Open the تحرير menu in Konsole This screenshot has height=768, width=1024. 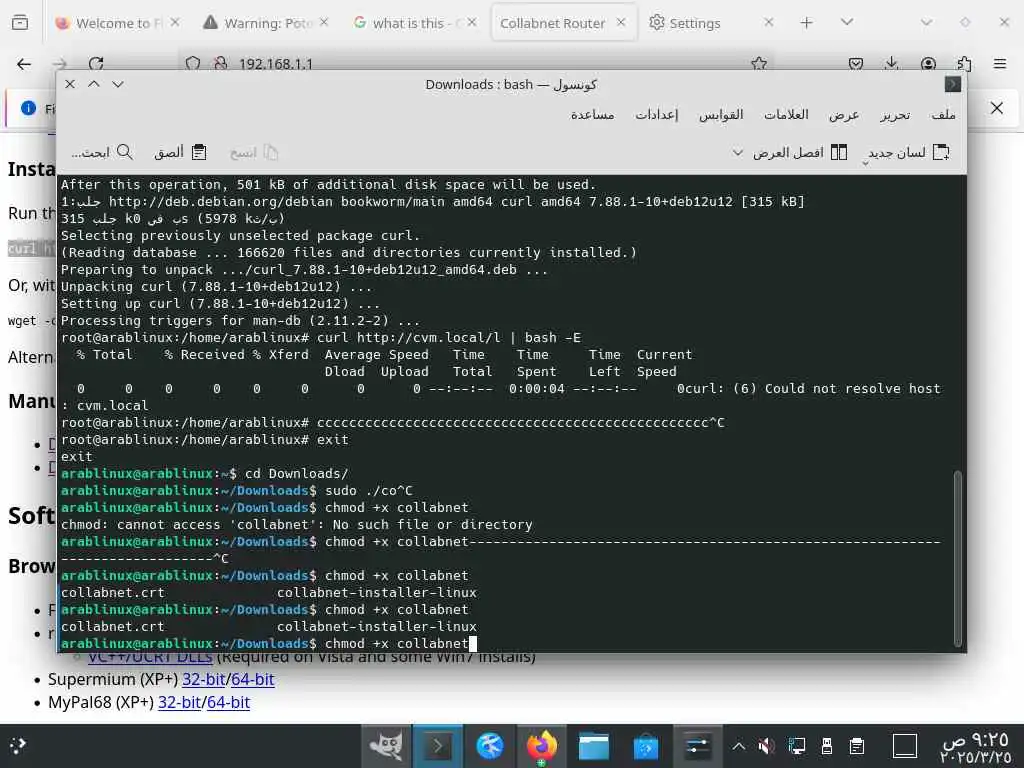(x=895, y=115)
